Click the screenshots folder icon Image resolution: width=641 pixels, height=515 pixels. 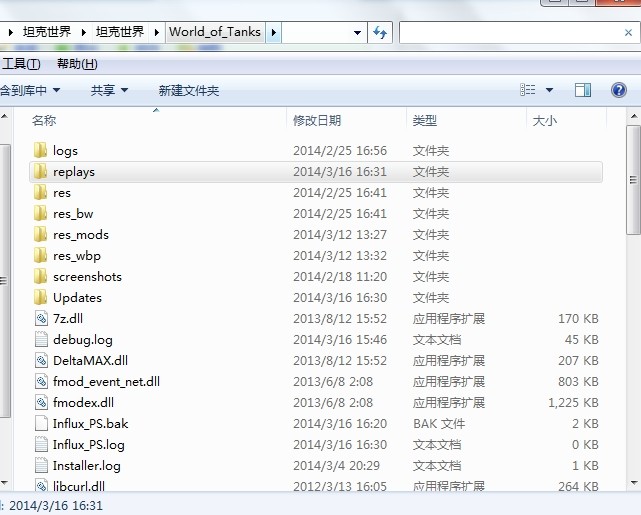click(40, 276)
